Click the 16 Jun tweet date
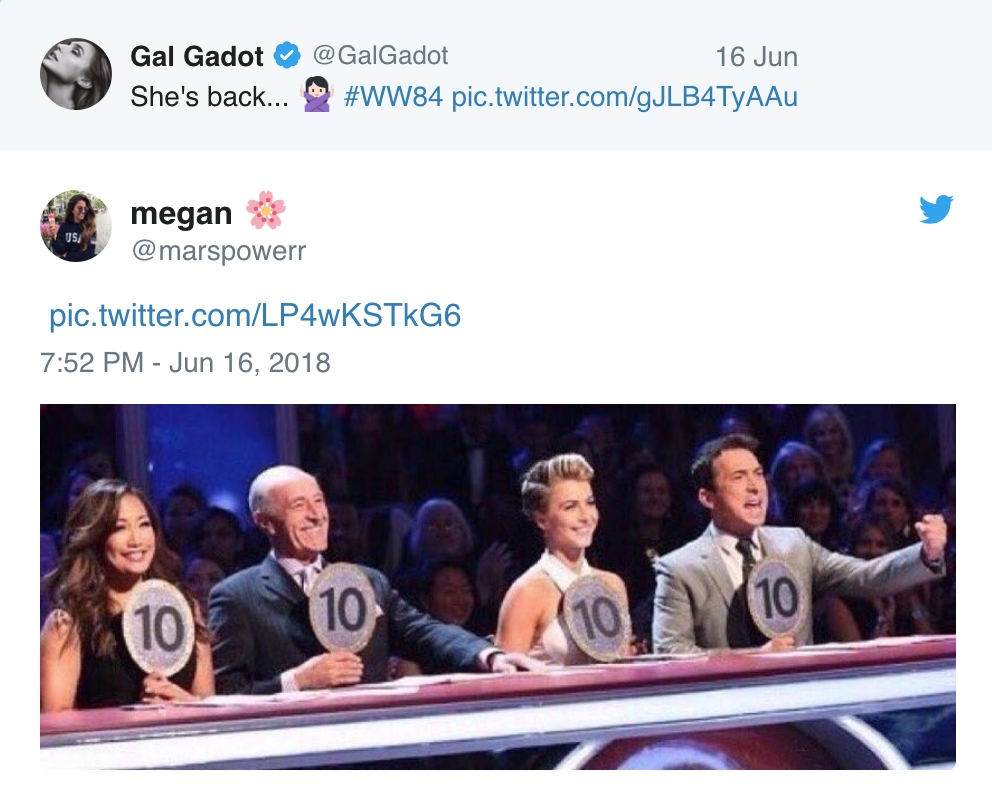Viewport: 992px width, 788px height. pyautogui.click(x=756, y=57)
